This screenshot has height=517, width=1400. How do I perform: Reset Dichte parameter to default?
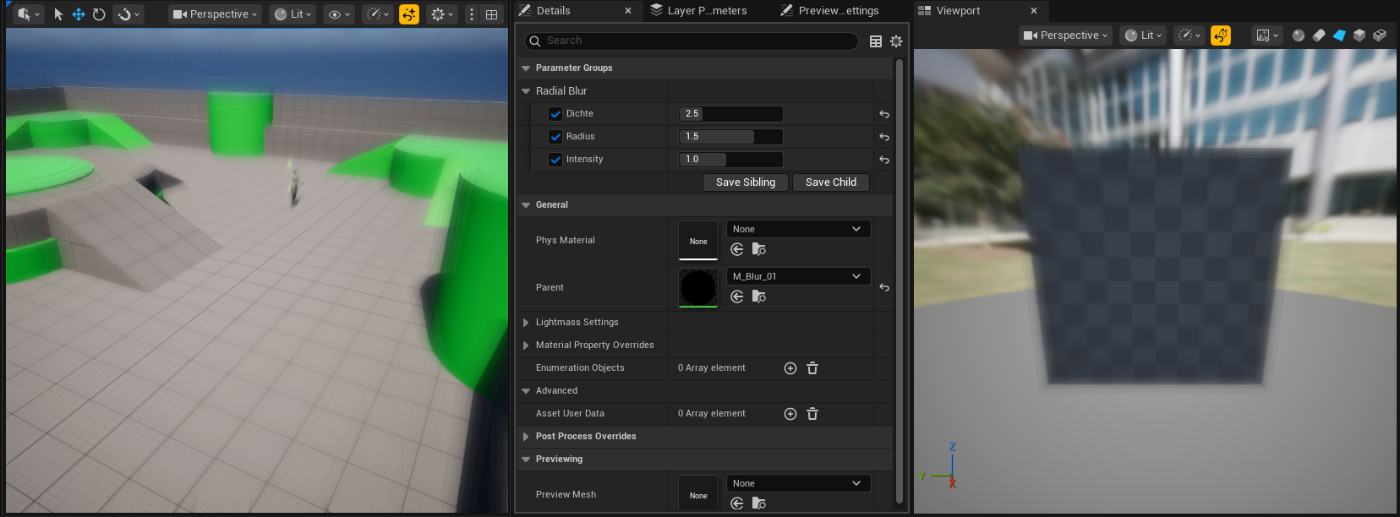pos(884,114)
